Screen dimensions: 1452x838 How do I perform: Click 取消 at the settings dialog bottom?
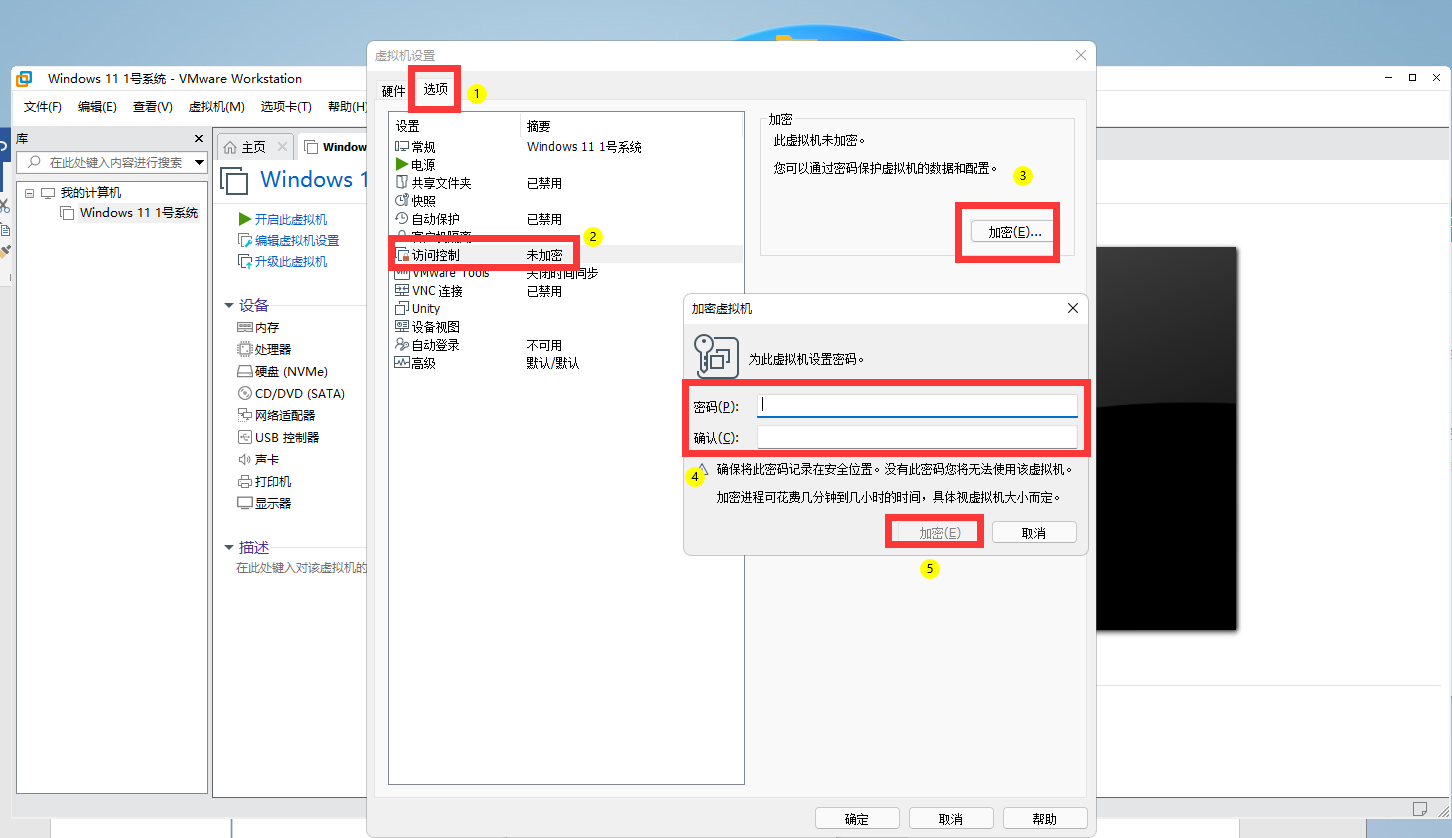pyautogui.click(x=951, y=818)
